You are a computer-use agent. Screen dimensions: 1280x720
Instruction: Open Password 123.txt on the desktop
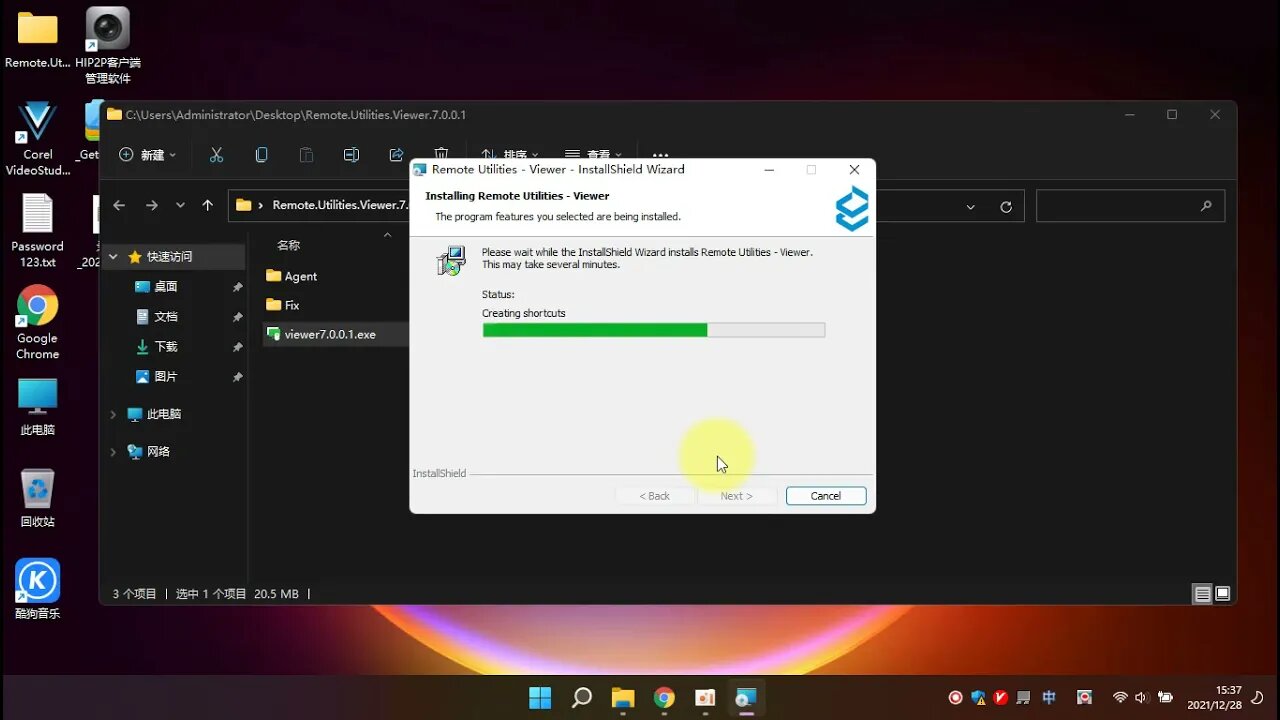click(x=37, y=231)
